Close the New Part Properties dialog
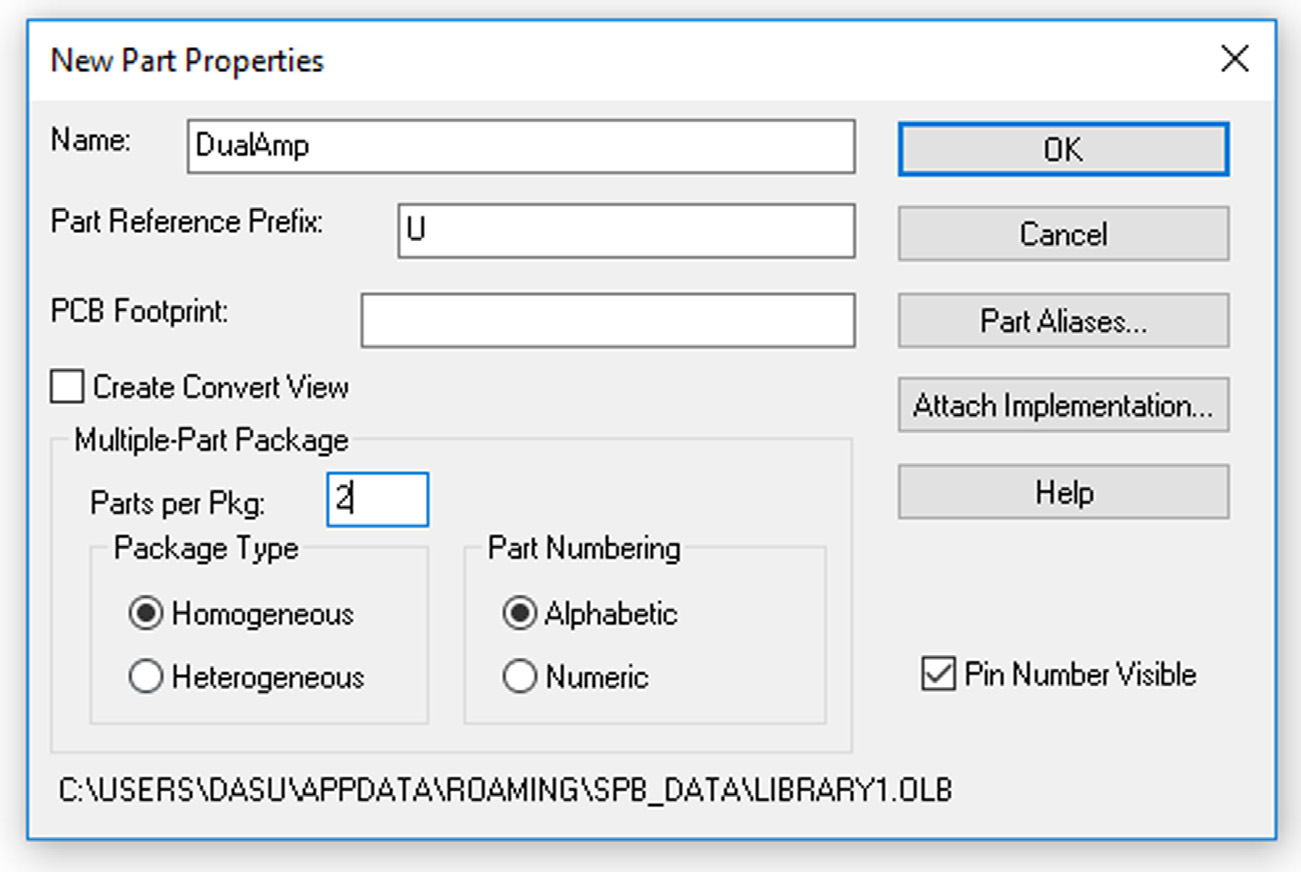The width and height of the screenshot is (1301, 872). click(x=1235, y=59)
